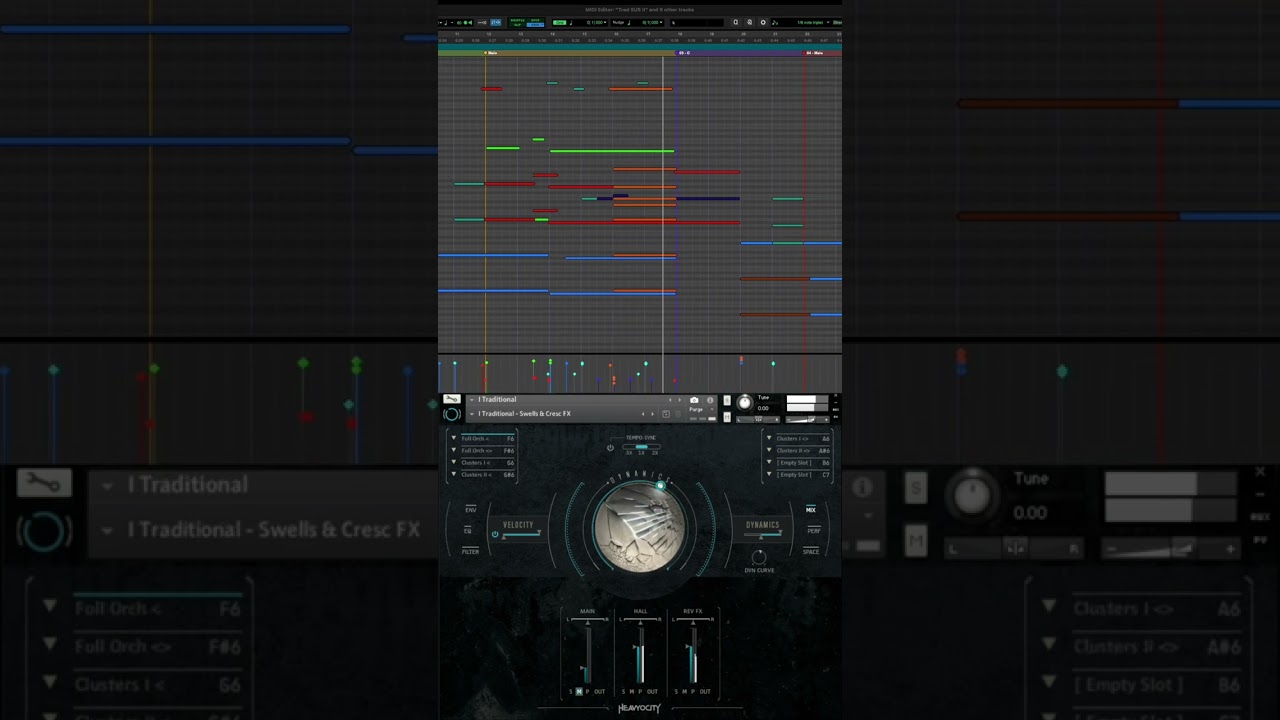Open MIDI editor settings gear icon
The image size is (1280, 720).
coord(763,22)
